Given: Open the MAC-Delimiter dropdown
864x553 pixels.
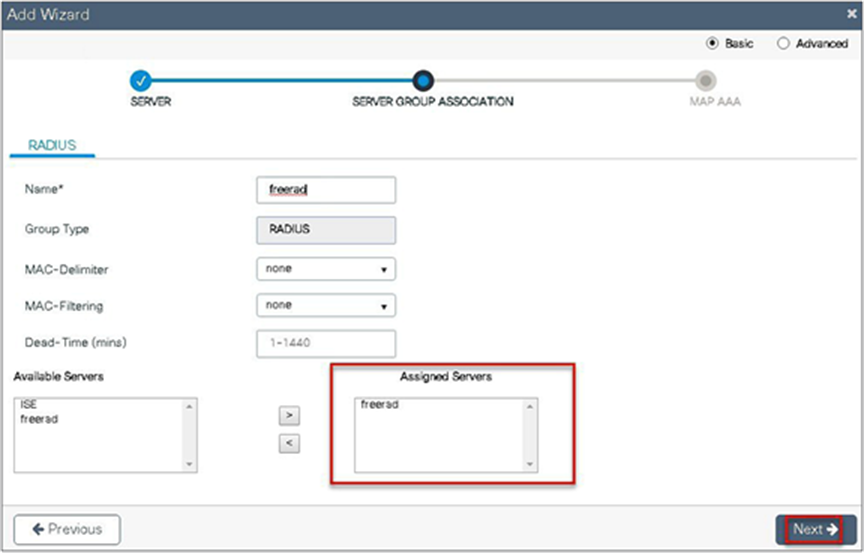Looking at the screenshot, I should pyautogui.click(x=326, y=269).
